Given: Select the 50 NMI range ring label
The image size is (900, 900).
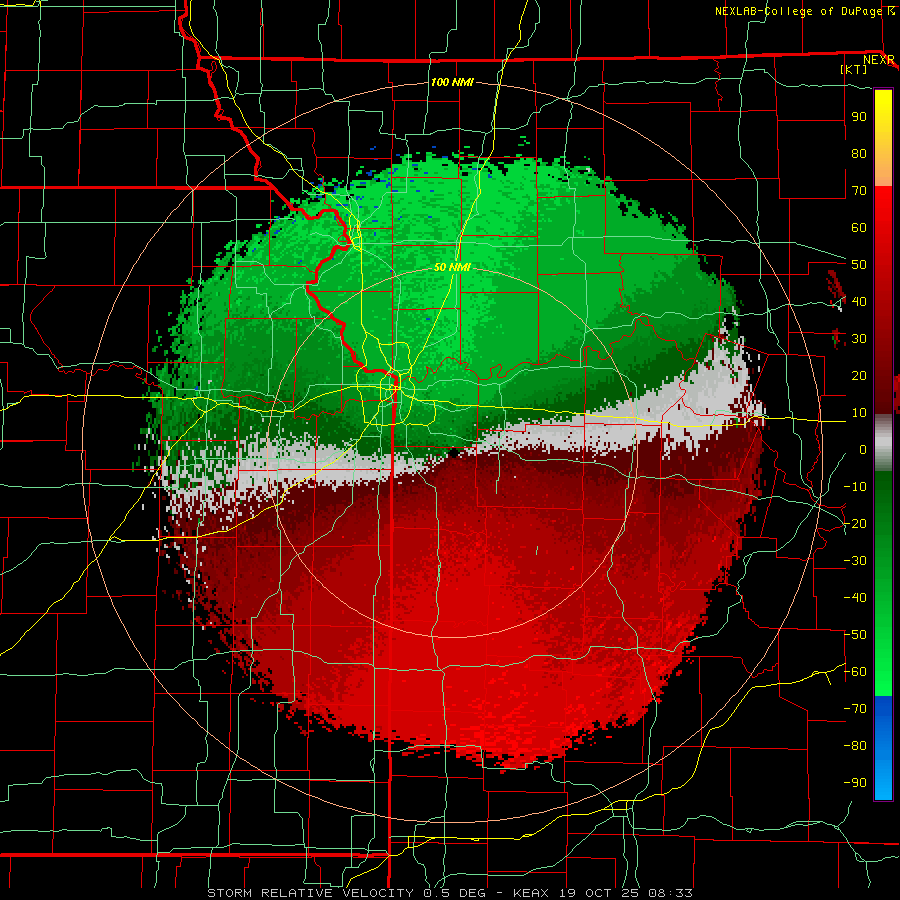Looking at the screenshot, I should (x=452, y=267).
